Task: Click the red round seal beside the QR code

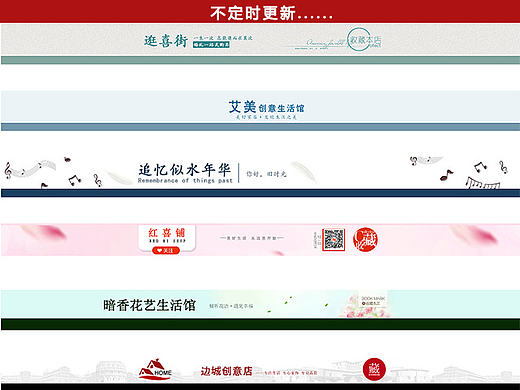Action: [365, 239]
